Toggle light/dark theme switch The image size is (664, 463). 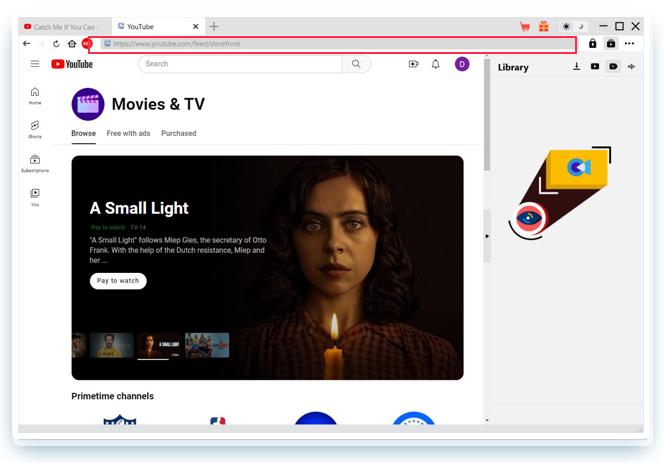574,26
